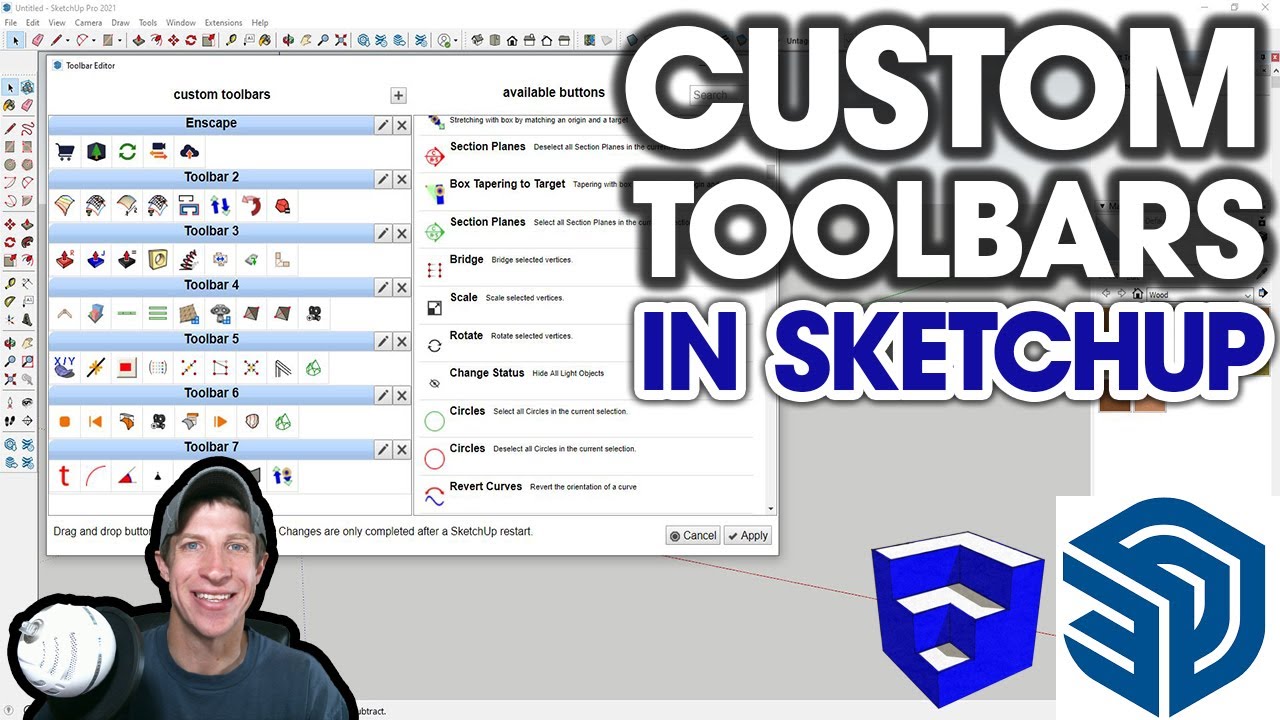Screen dimensions: 1280x720
Task: Select the Walk tool footprints icon
Action: click(10, 420)
